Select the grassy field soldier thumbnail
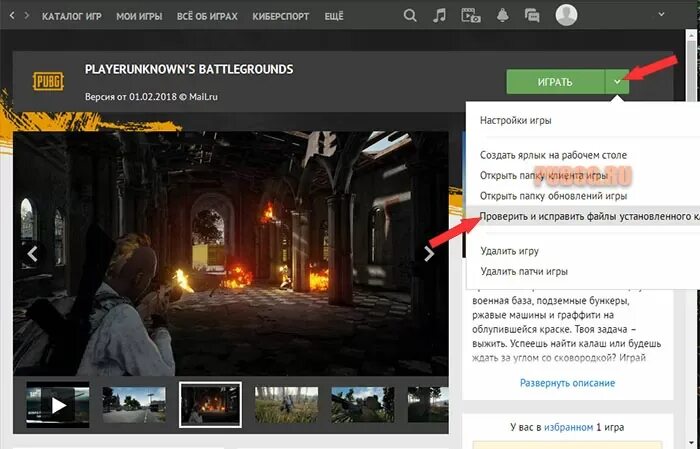Screen dimensions: 700x449 coord(287,405)
